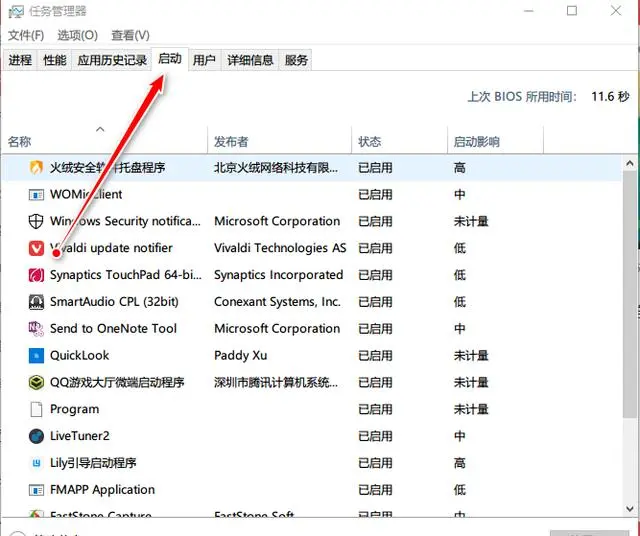Click the 11.6 秒 BIOS time value
The image size is (640, 536).
[610, 97]
